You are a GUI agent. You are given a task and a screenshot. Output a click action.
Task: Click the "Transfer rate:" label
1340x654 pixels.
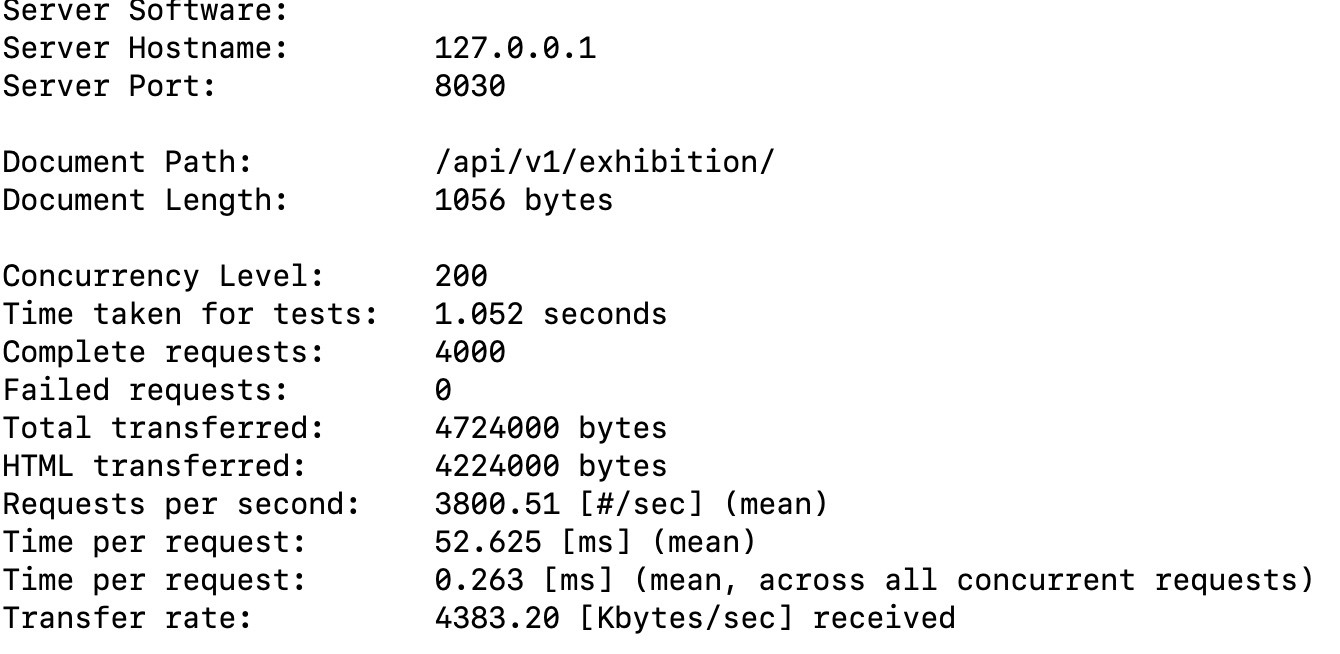[x=127, y=618]
